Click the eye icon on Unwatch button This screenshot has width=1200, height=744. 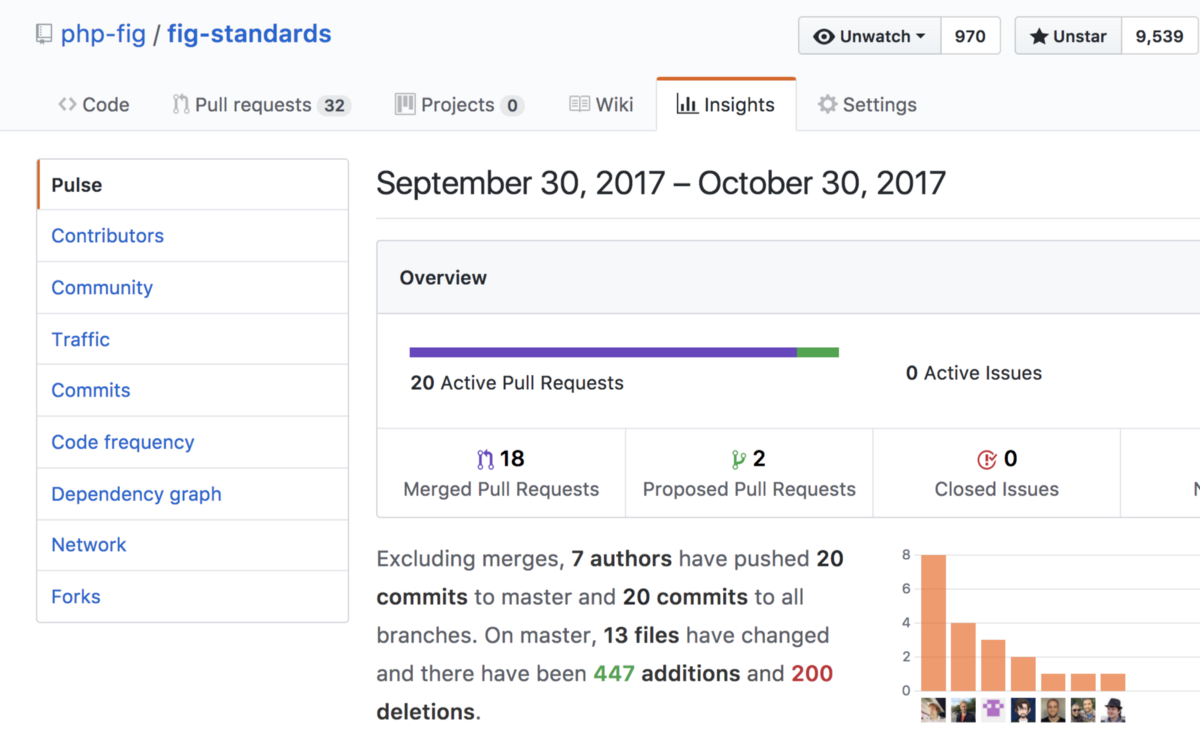[826, 35]
